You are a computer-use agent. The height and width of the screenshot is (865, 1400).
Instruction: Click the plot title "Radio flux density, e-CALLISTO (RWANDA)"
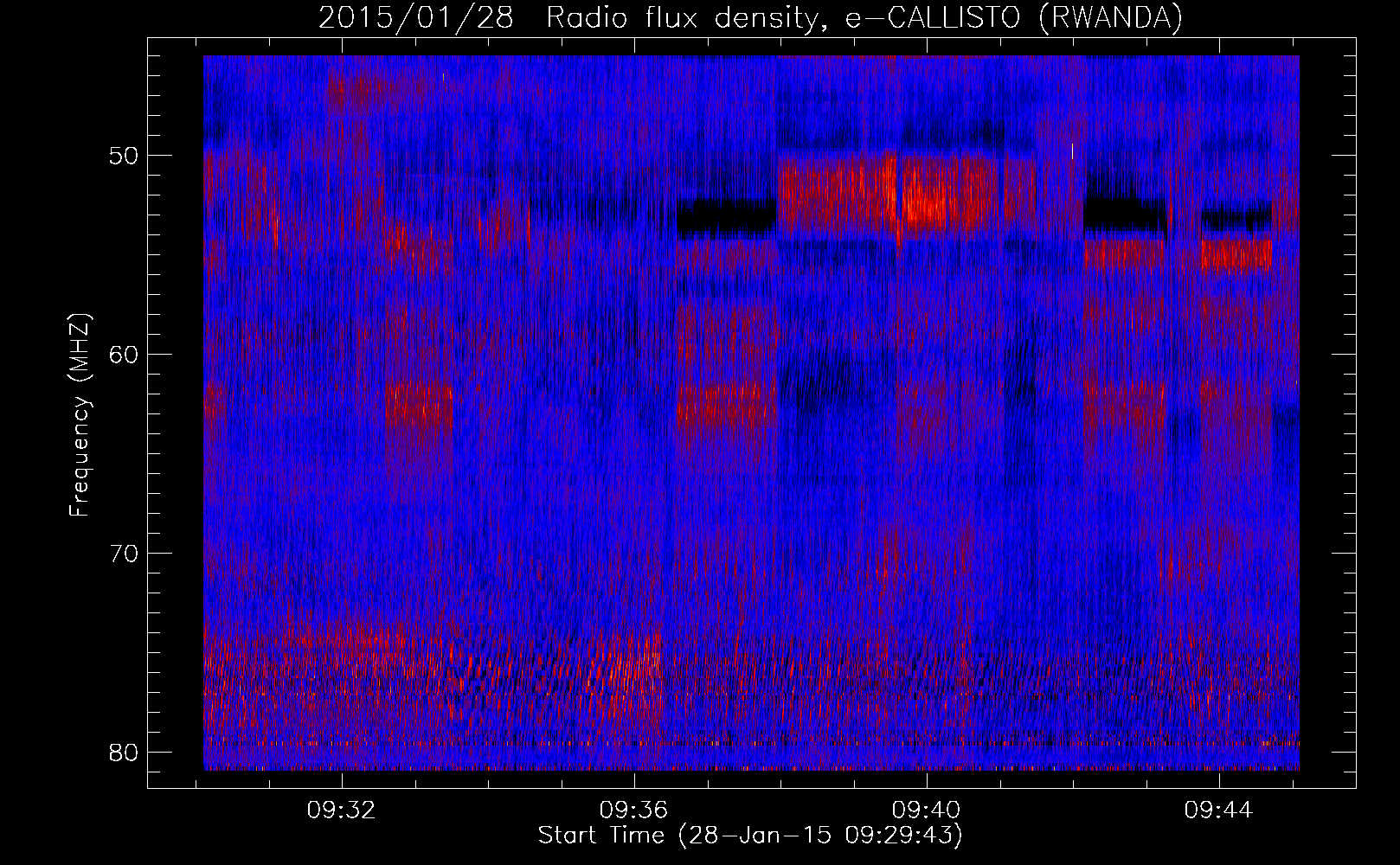pos(864,18)
